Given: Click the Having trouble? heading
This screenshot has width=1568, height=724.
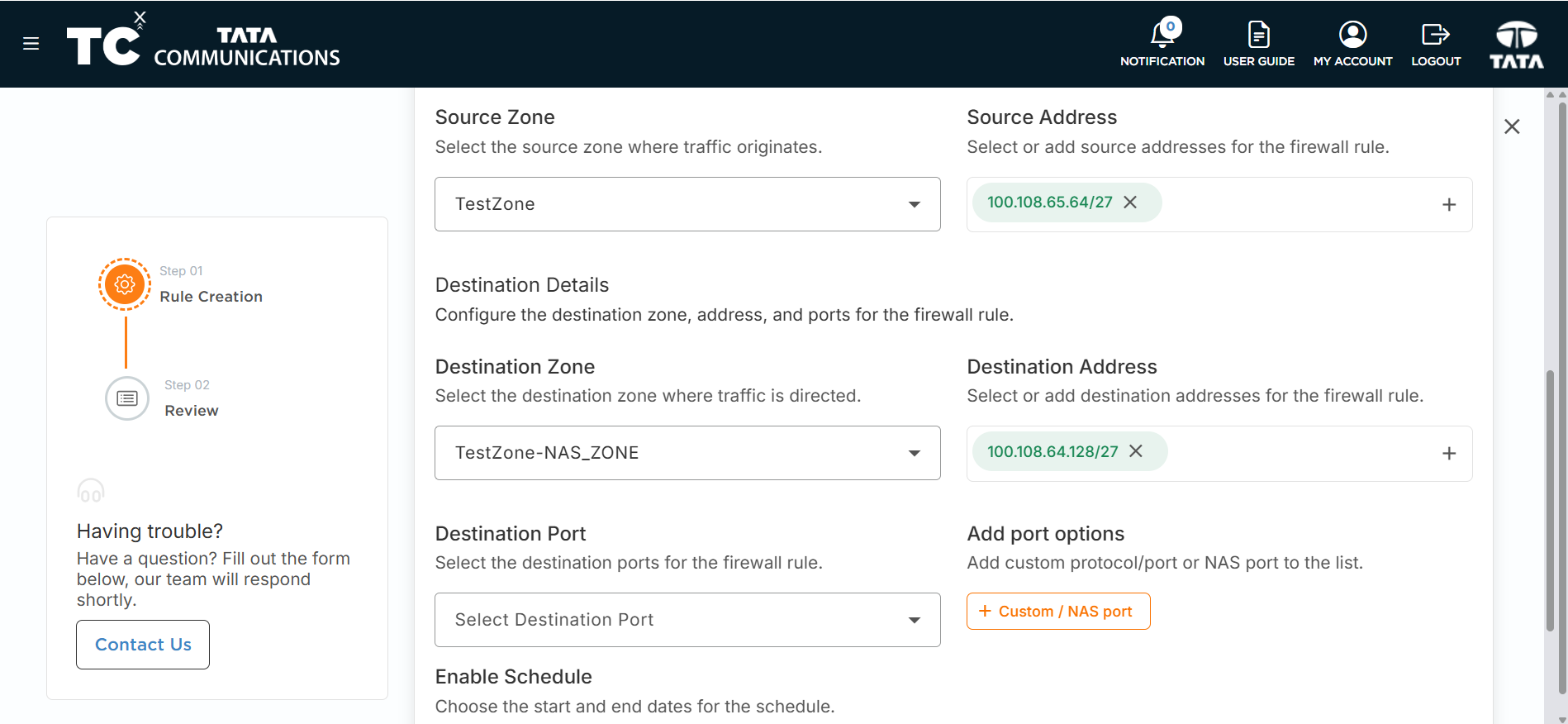Looking at the screenshot, I should 150,531.
